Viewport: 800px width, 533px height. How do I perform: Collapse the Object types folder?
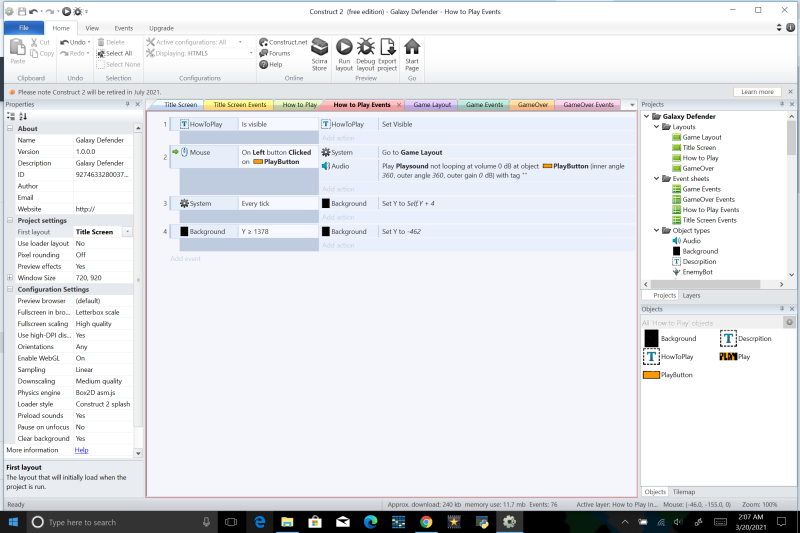click(x=657, y=231)
